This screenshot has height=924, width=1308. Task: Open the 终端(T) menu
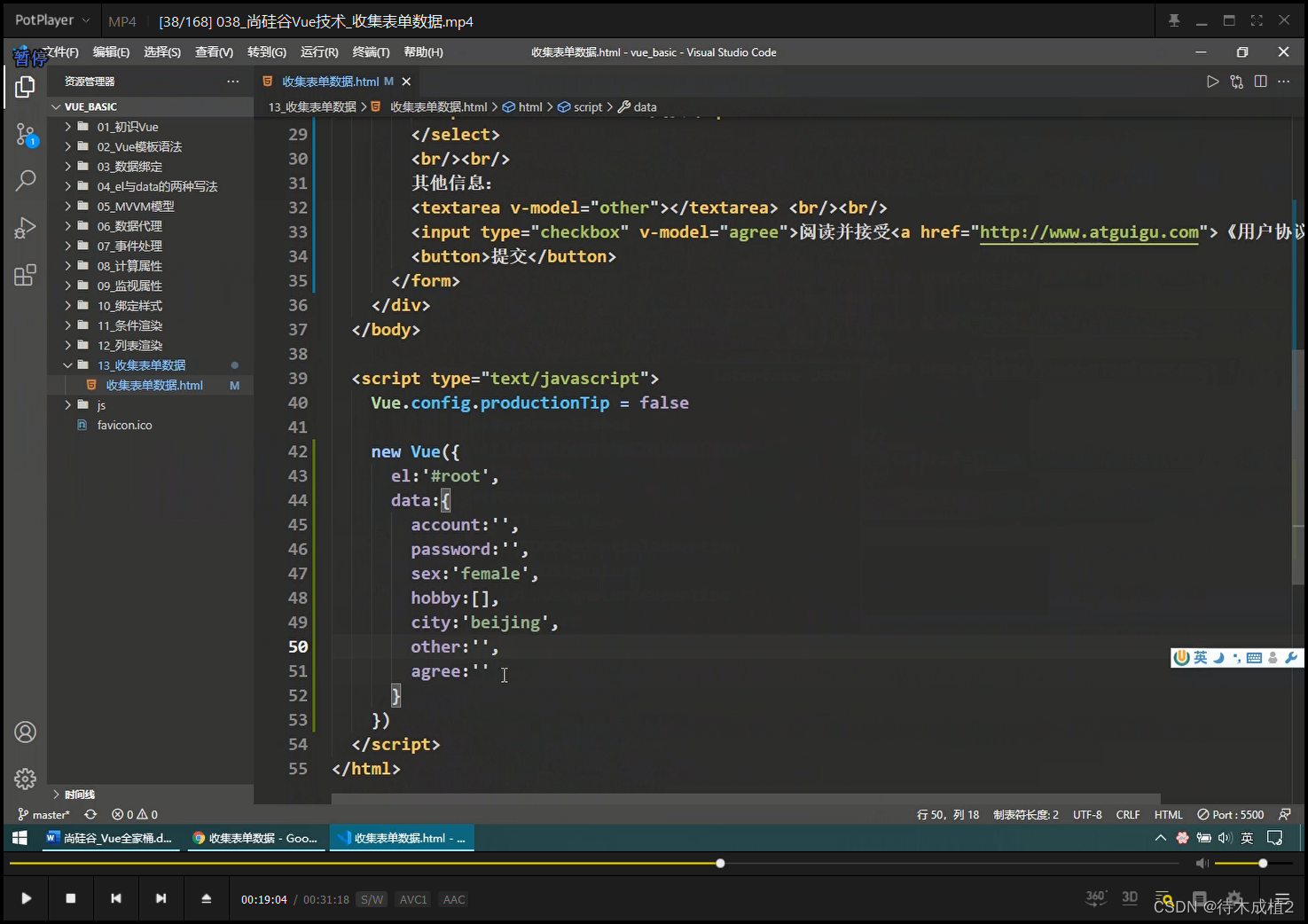(x=371, y=52)
